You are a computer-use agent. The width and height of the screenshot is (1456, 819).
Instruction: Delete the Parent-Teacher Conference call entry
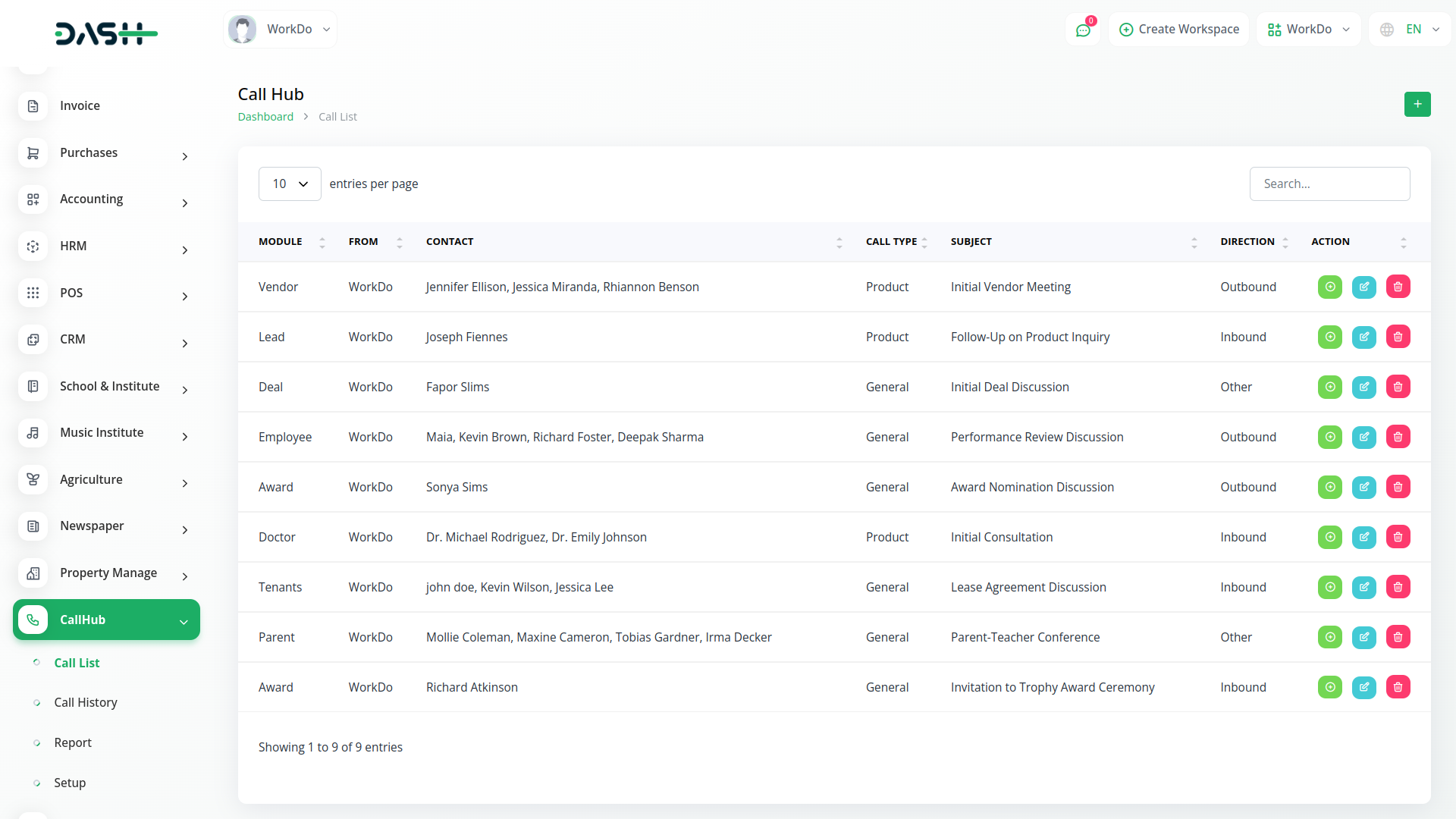point(1398,637)
